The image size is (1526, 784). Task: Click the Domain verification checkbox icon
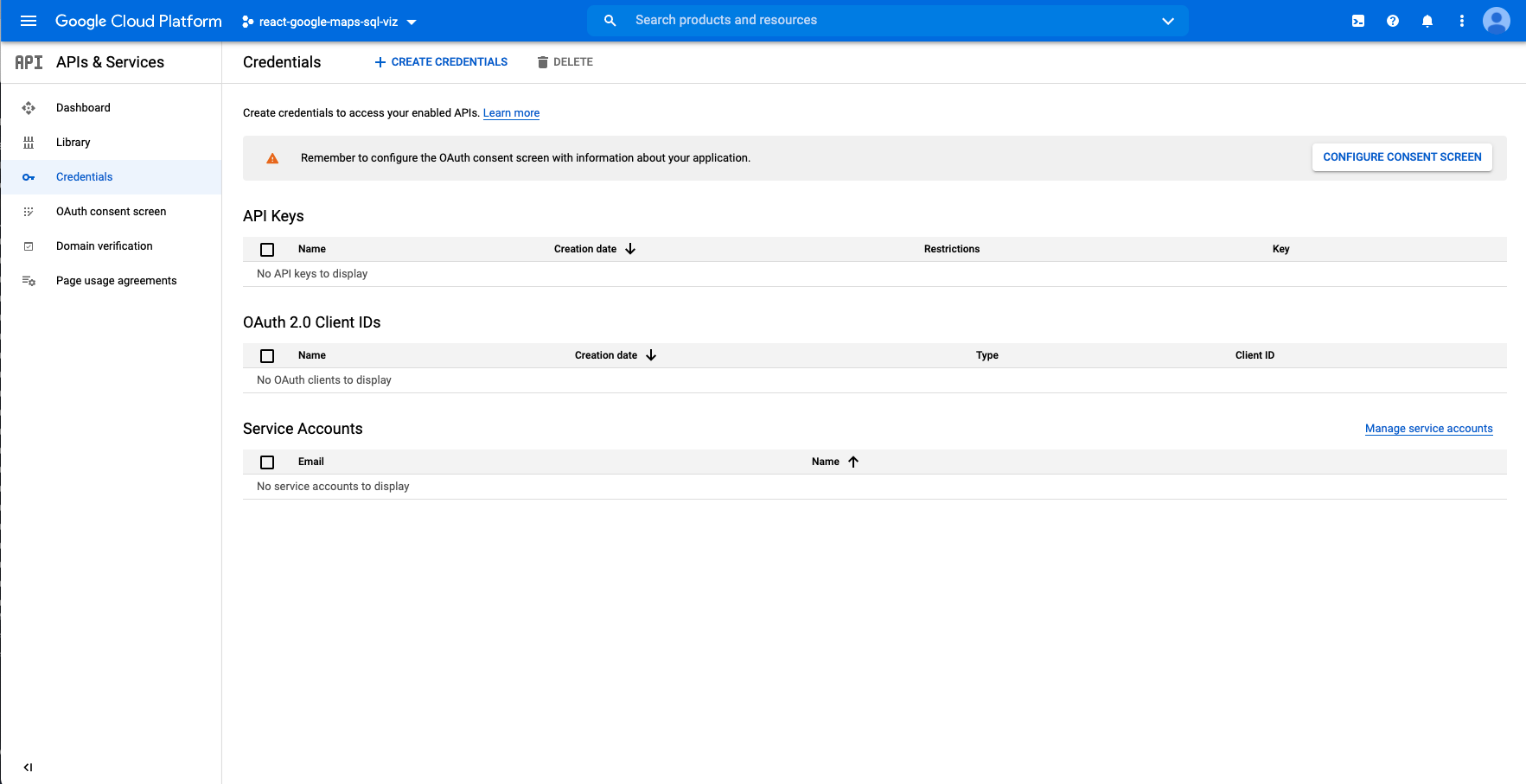(x=29, y=246)
